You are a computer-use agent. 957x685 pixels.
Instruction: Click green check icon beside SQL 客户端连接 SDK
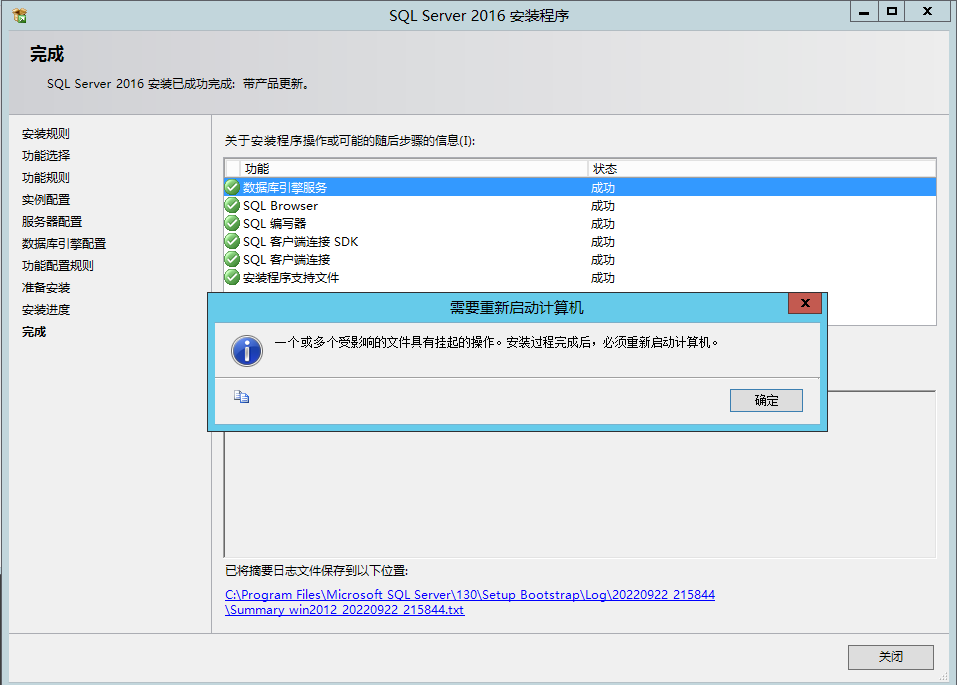232,241
